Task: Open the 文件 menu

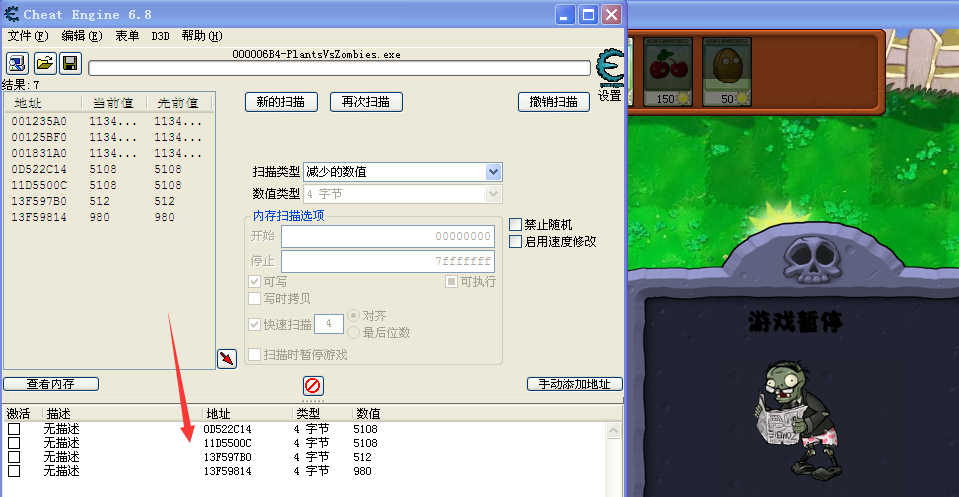Action: (28, 36)
